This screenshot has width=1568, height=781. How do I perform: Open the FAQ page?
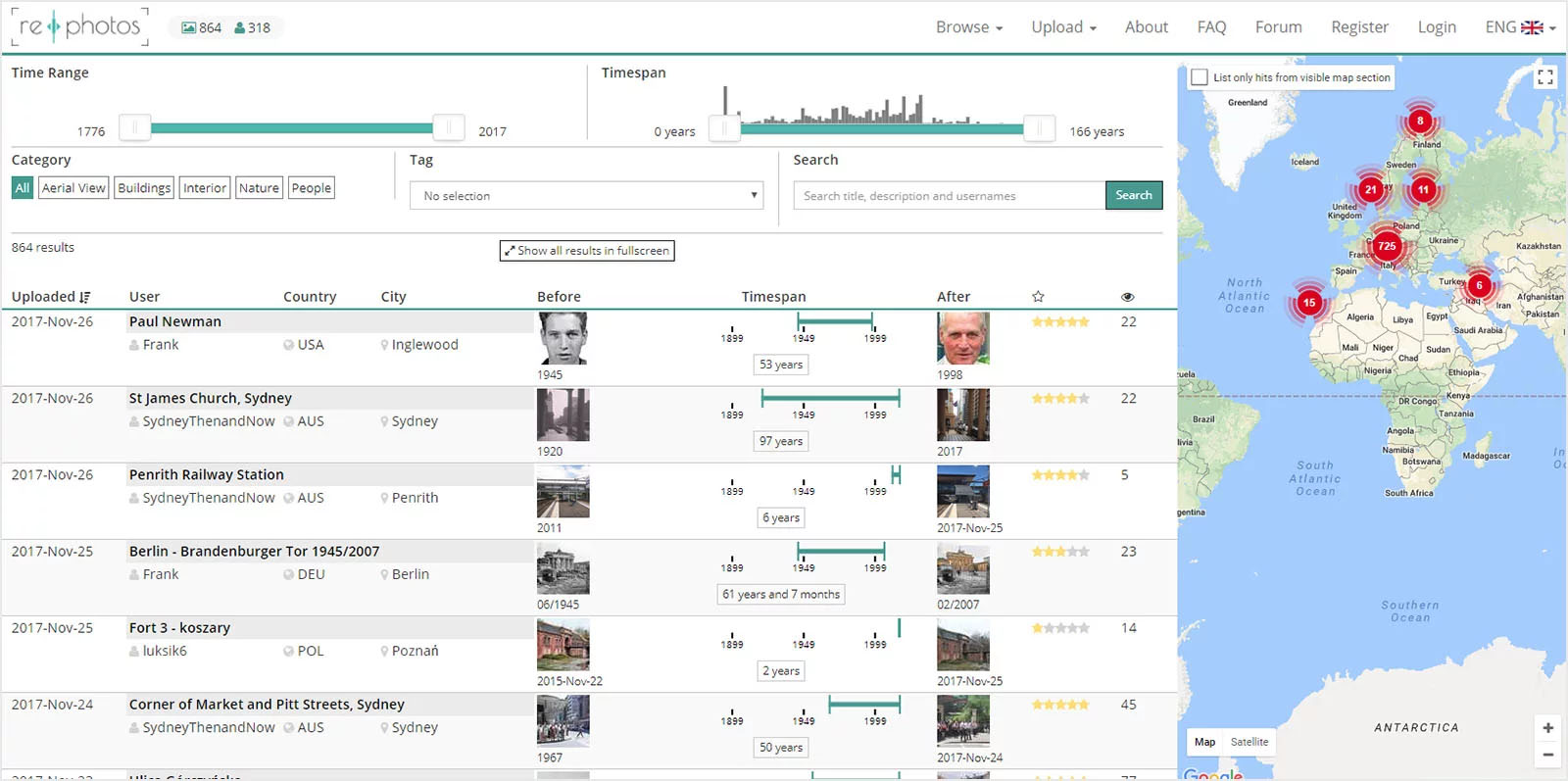pyautogui.click(x=1211, y=27)
